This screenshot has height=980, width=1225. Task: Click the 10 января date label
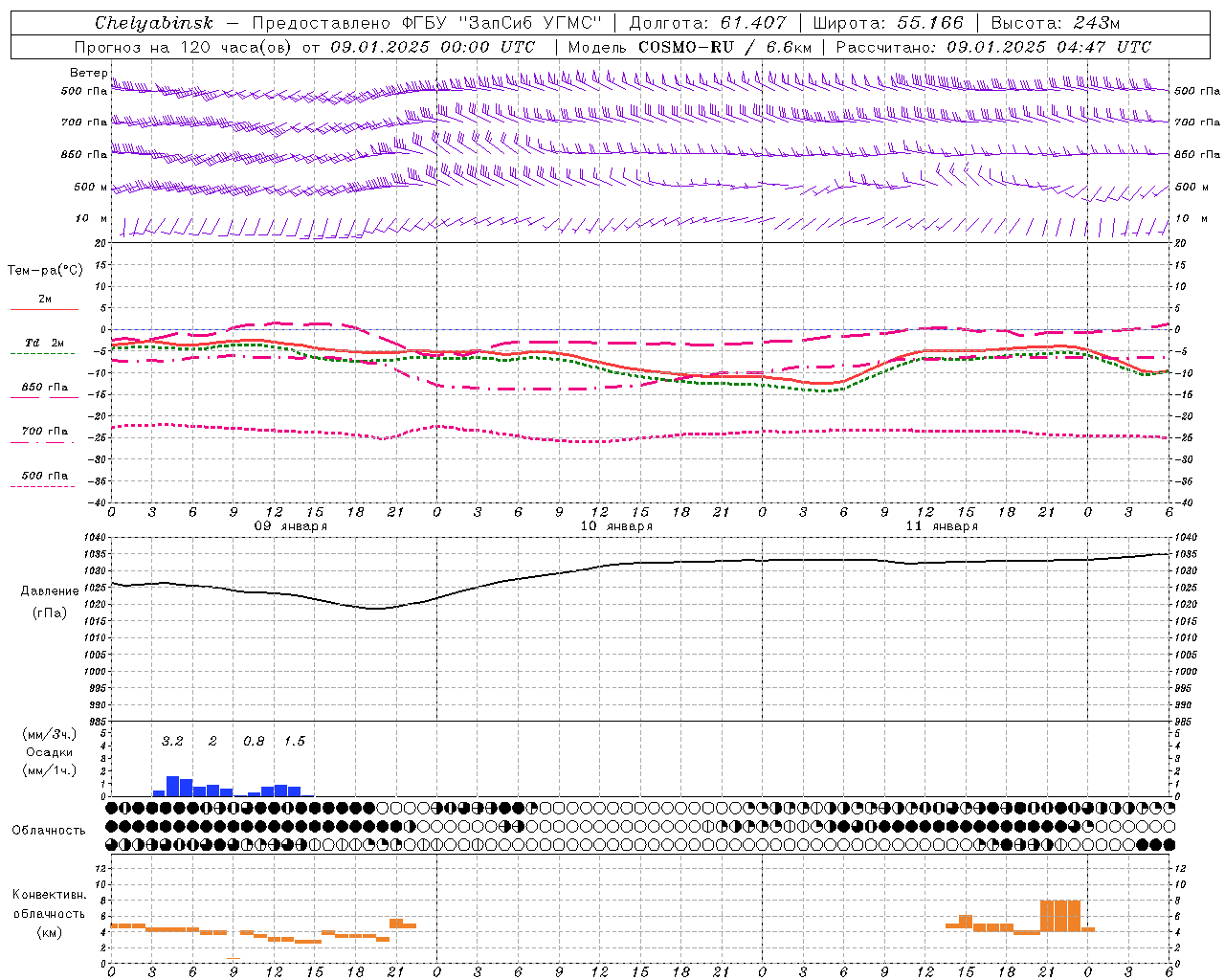616,526
